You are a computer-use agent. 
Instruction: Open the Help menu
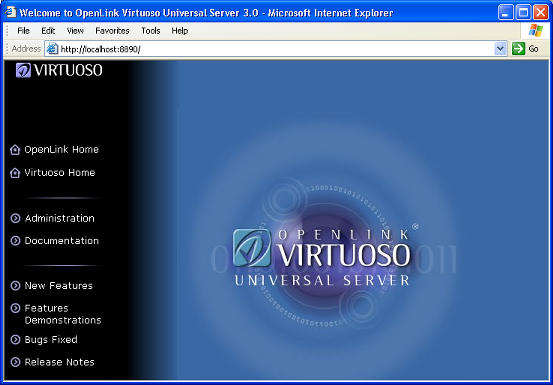pyautogui.click(x=180, y=31)
